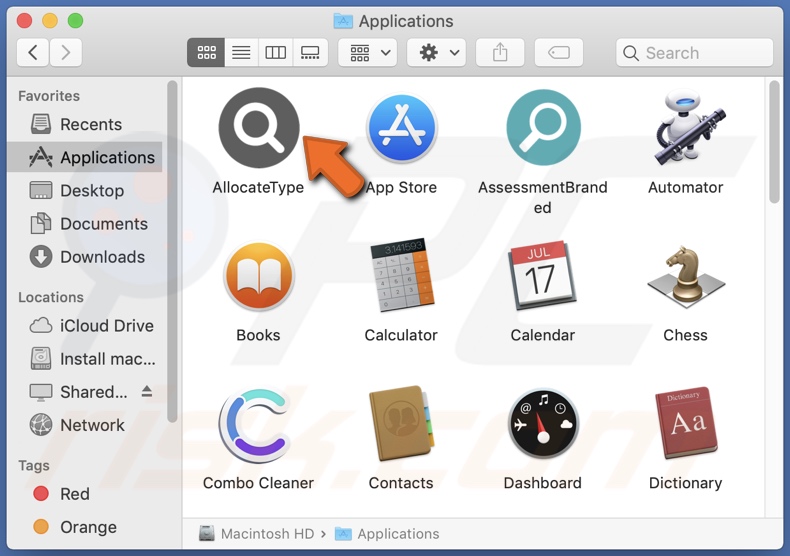Zoom the window with the green button

pos(76,21)
